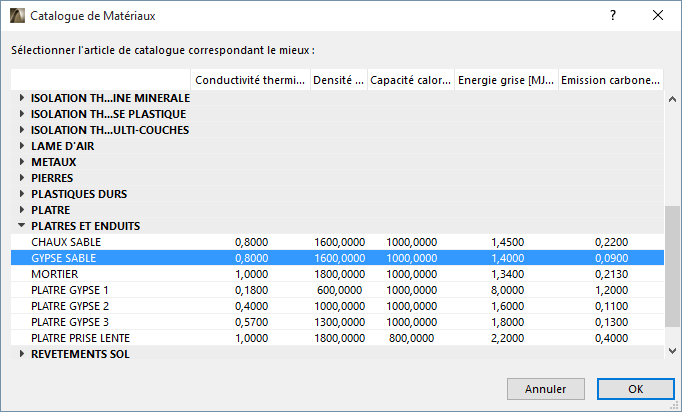
Task: Sort by Conductivité thermique column header
Action: [250, 80]
